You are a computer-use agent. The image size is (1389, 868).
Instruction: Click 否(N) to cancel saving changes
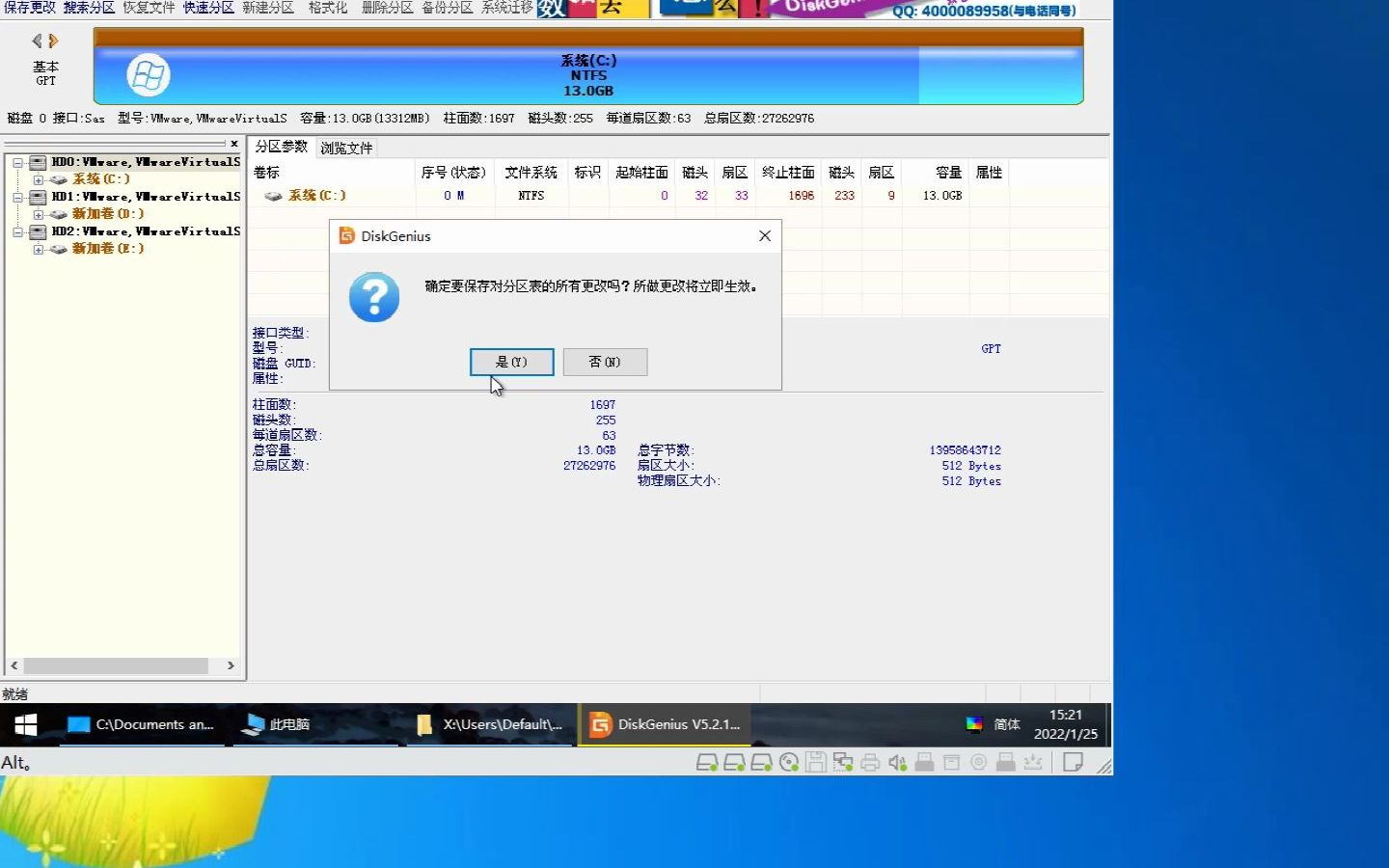[x=605, y=362]
